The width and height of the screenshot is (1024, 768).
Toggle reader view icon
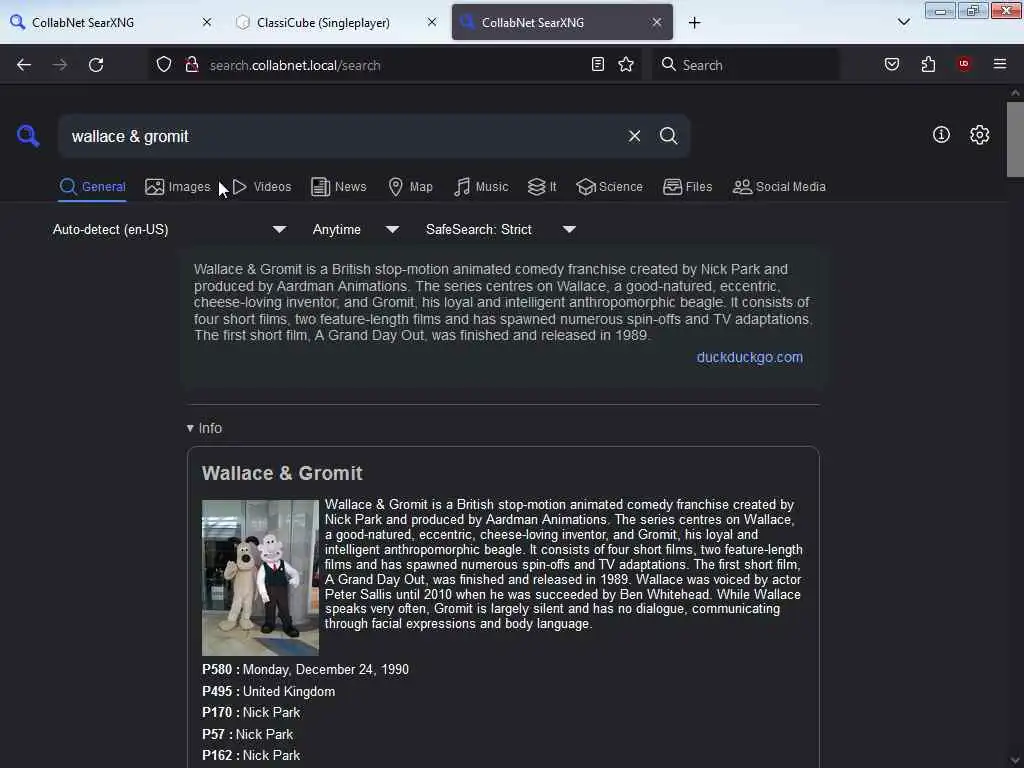point(598,64)
